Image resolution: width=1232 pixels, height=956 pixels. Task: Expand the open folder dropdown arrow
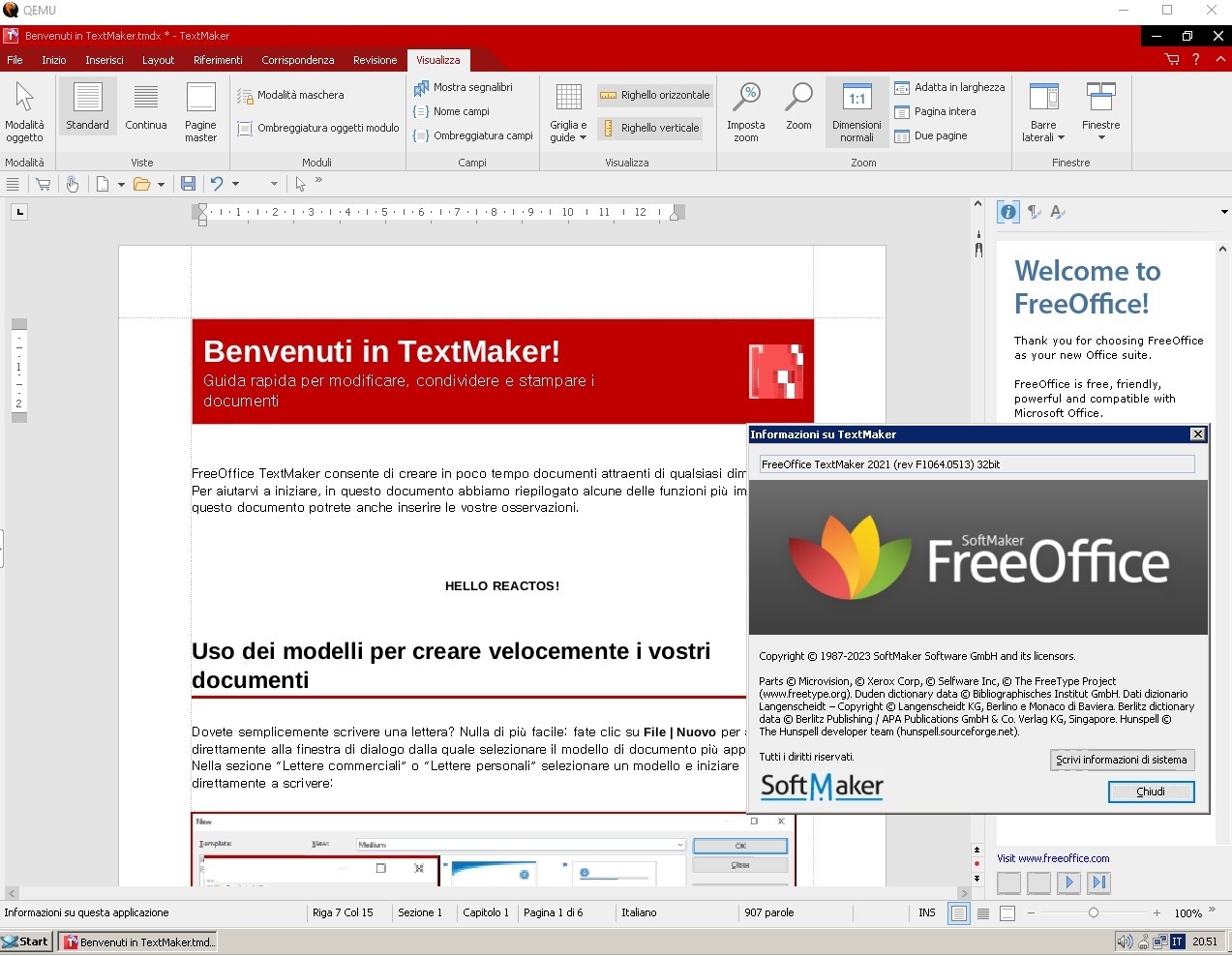tap(161, 184)
